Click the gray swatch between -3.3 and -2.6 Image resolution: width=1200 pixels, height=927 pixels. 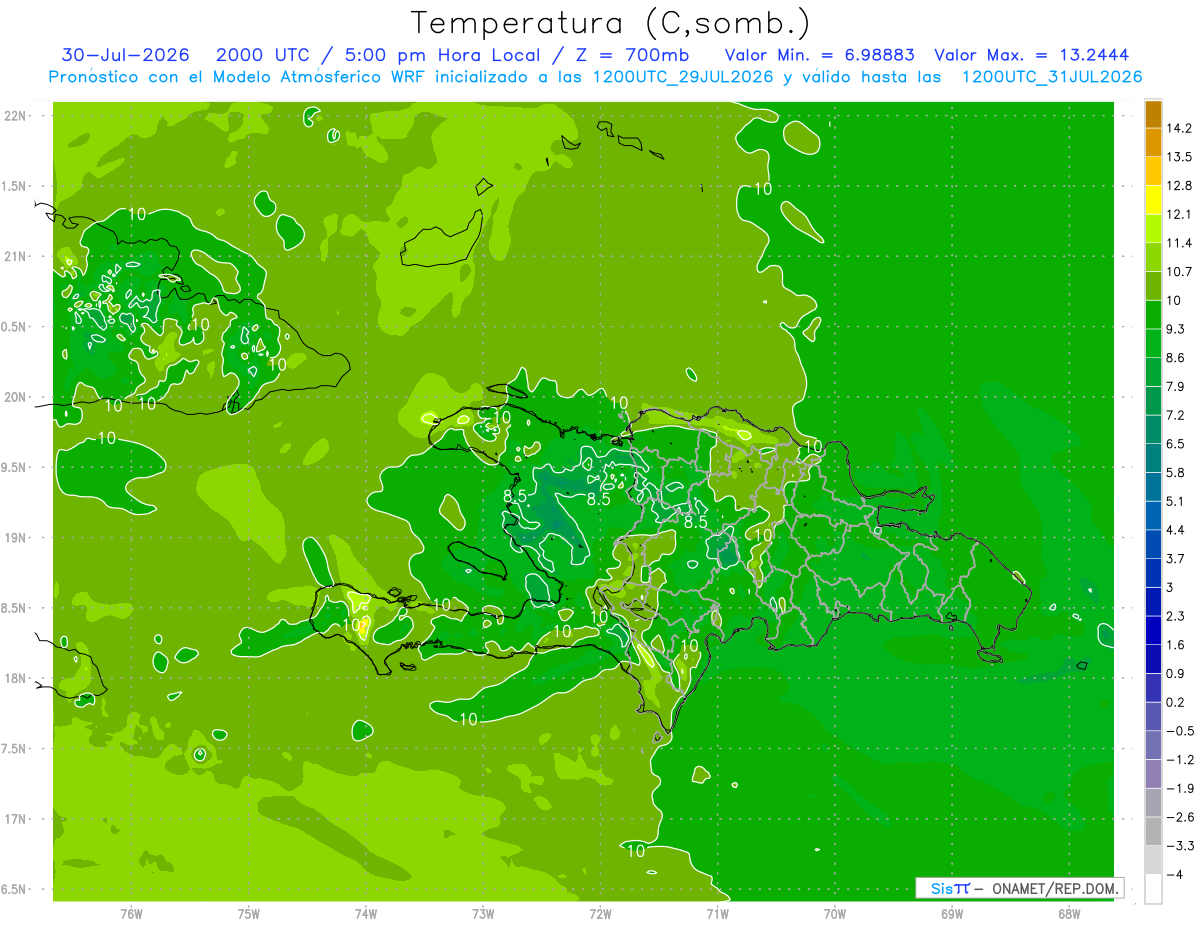coord(1153,830)
